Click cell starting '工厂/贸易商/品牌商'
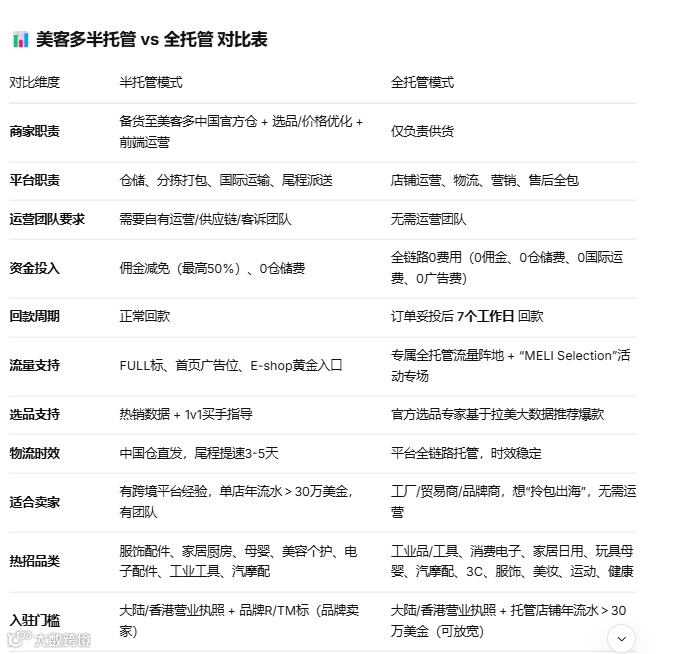The image size is (685, 654). (513, 502)
